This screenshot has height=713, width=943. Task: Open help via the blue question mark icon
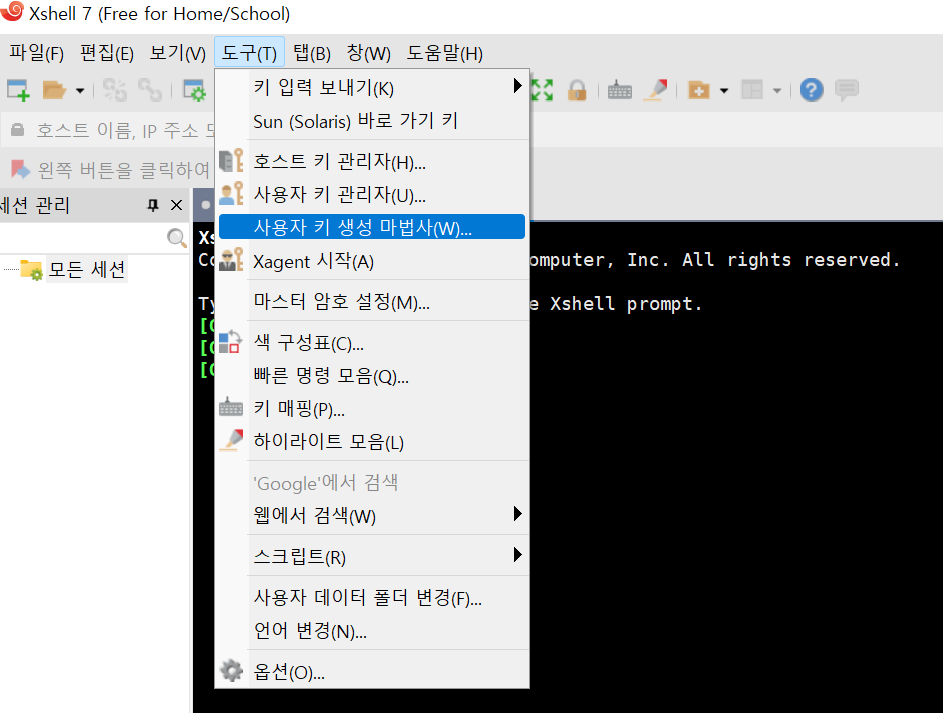tap(811, 90)
